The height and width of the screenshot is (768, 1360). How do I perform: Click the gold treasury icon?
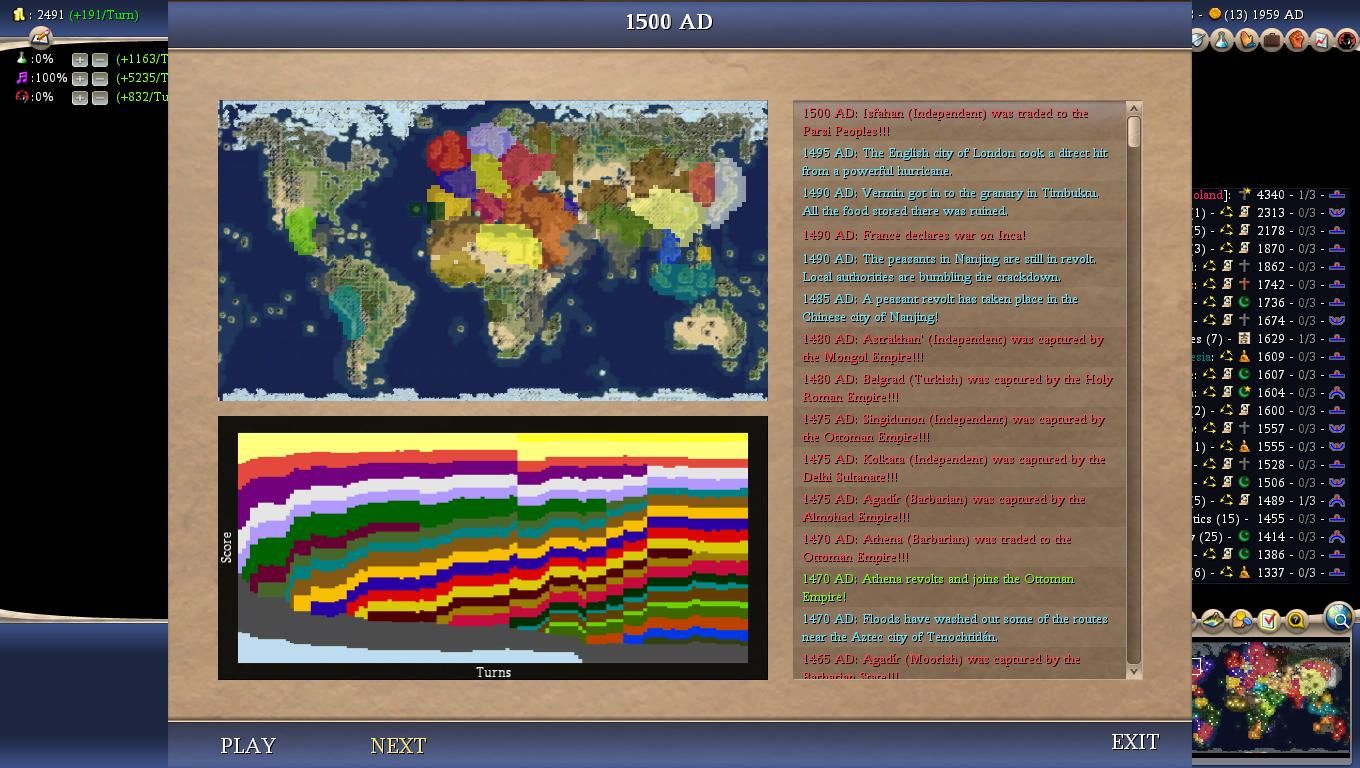[18, 15]
